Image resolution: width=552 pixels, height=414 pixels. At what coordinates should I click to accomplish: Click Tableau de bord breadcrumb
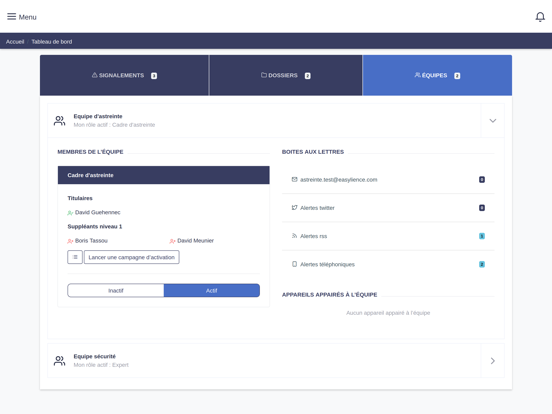click(x=52, y=42)
